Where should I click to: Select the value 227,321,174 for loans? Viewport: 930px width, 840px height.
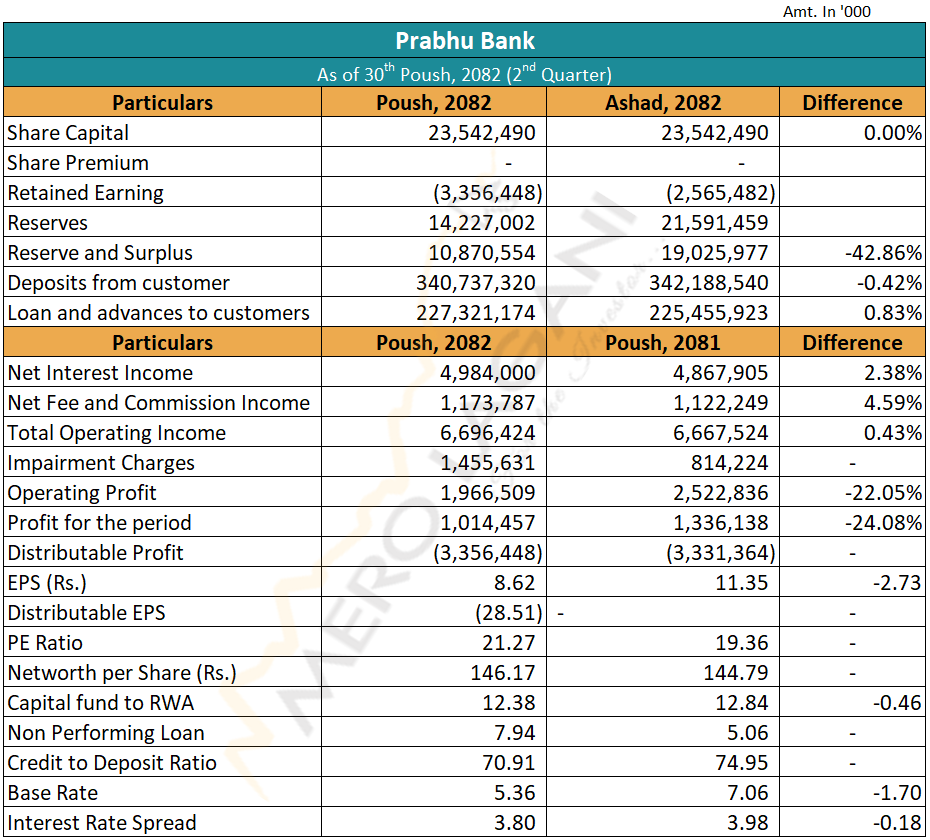pos(475,313)
